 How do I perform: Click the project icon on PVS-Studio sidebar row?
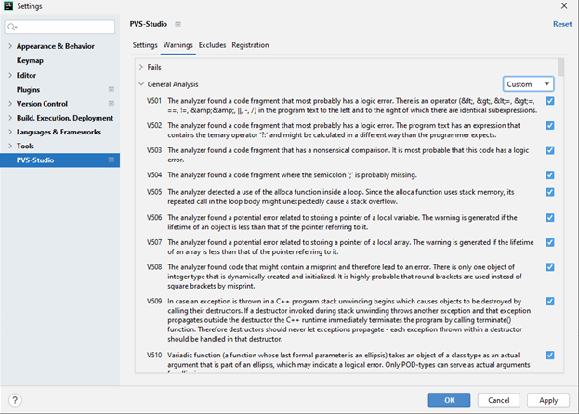click(x=111, y=160)
